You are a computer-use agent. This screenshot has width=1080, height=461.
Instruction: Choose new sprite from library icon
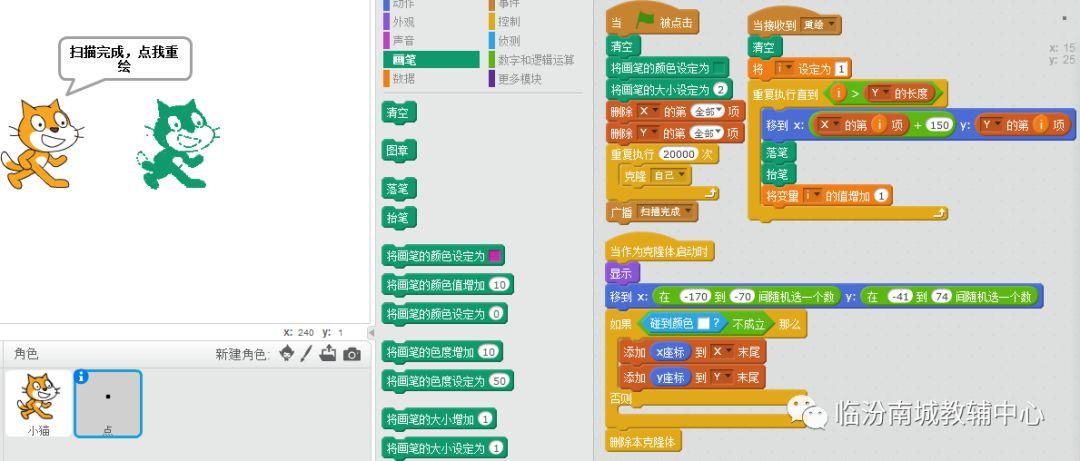pos(287,354)
